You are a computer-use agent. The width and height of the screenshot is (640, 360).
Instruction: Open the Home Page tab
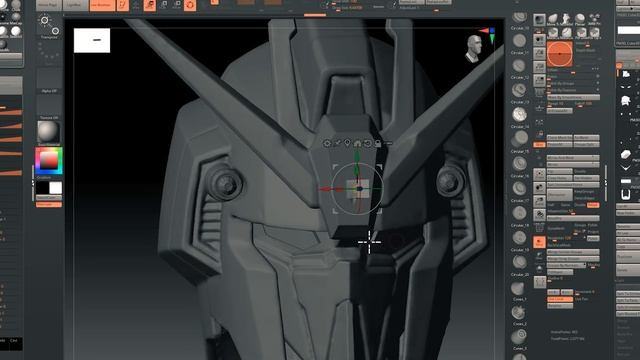(x=49, y=5)
